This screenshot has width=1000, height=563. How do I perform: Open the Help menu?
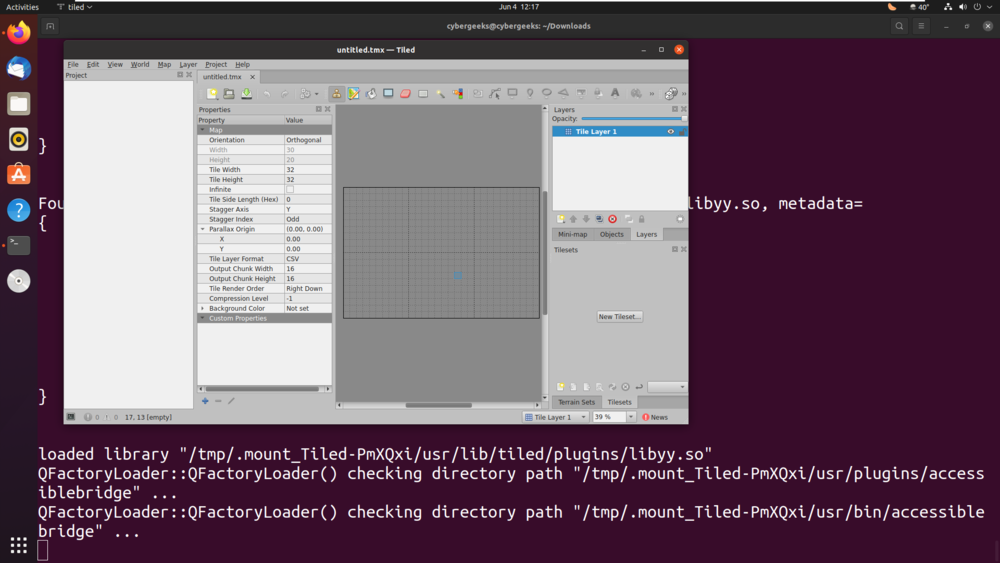(x=242, y=64)
